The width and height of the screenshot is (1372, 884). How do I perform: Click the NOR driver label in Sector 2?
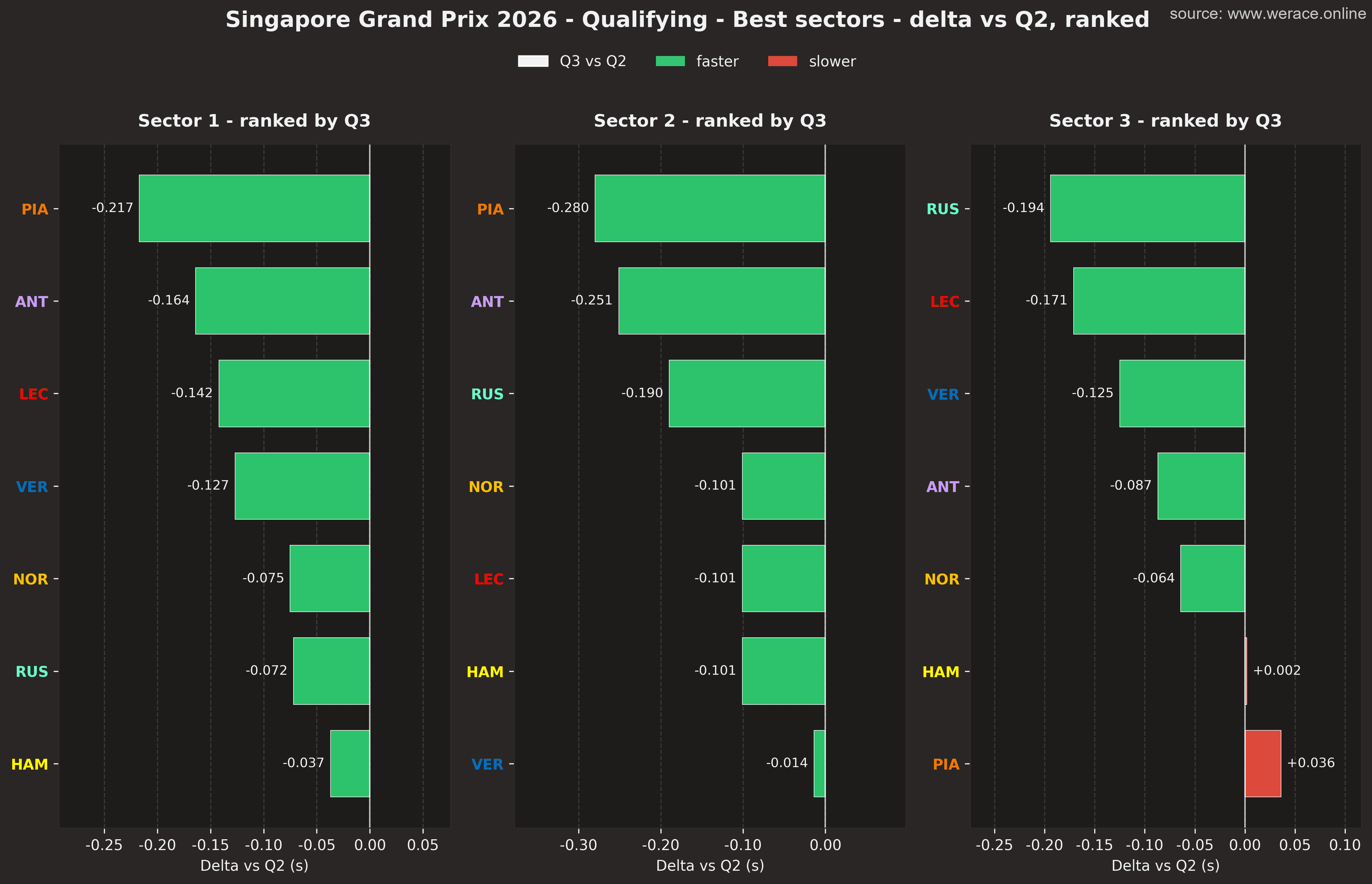(486, 487)
